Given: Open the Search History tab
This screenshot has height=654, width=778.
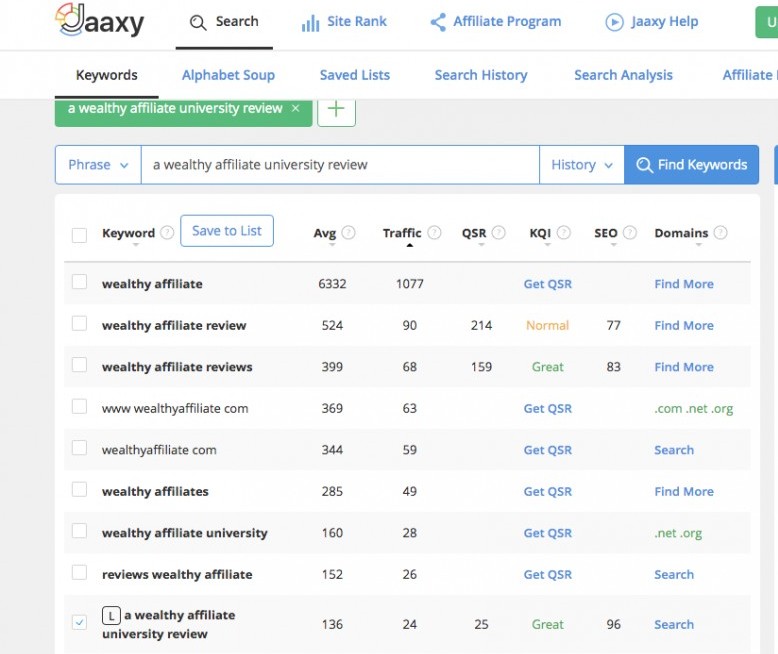Looking at the screenshot, I should pyautogui.click(x=481, y=75).
